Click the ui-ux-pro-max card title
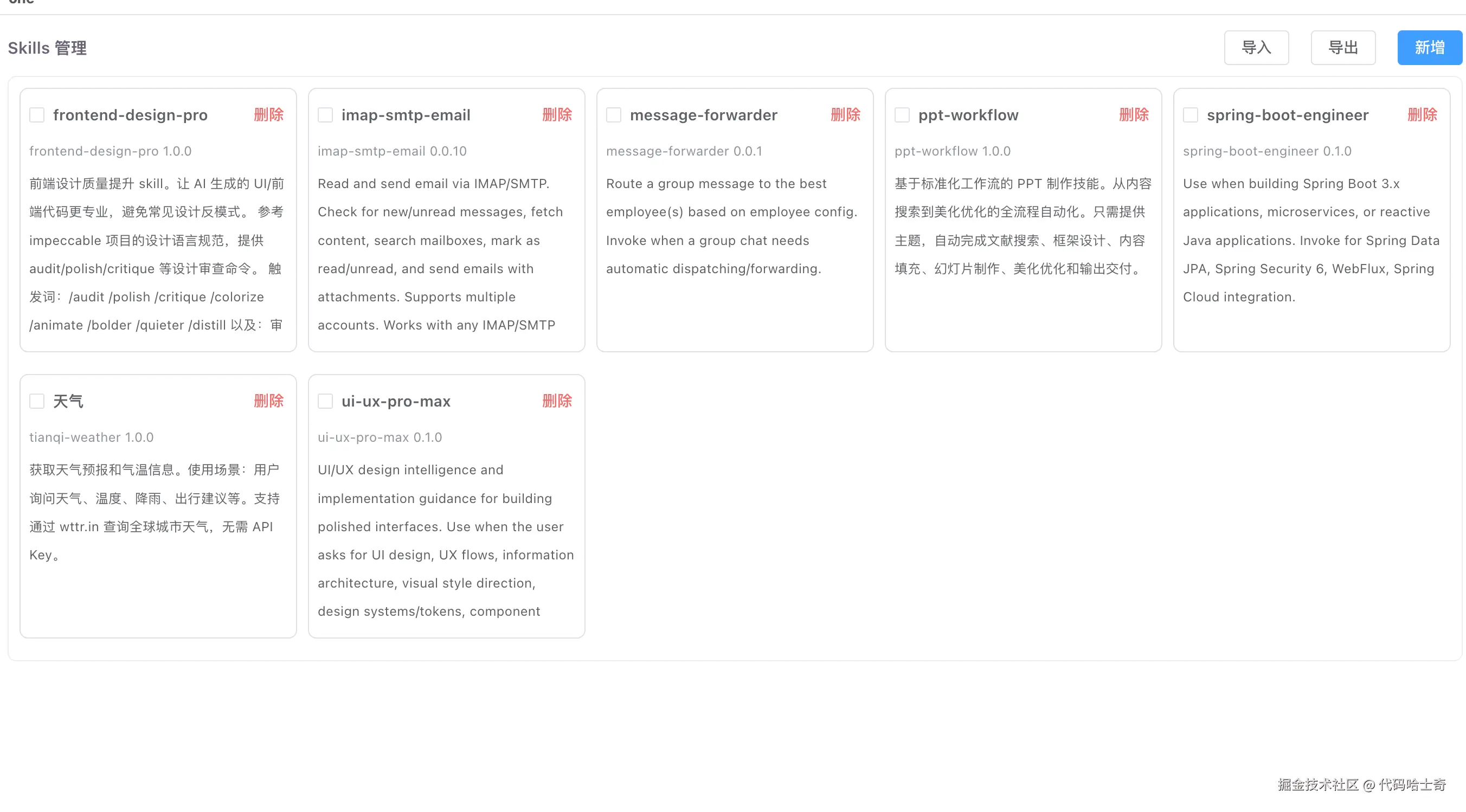Image resolution: width=1466 pixels, height=812 pixels. click(x=396, y=401)
